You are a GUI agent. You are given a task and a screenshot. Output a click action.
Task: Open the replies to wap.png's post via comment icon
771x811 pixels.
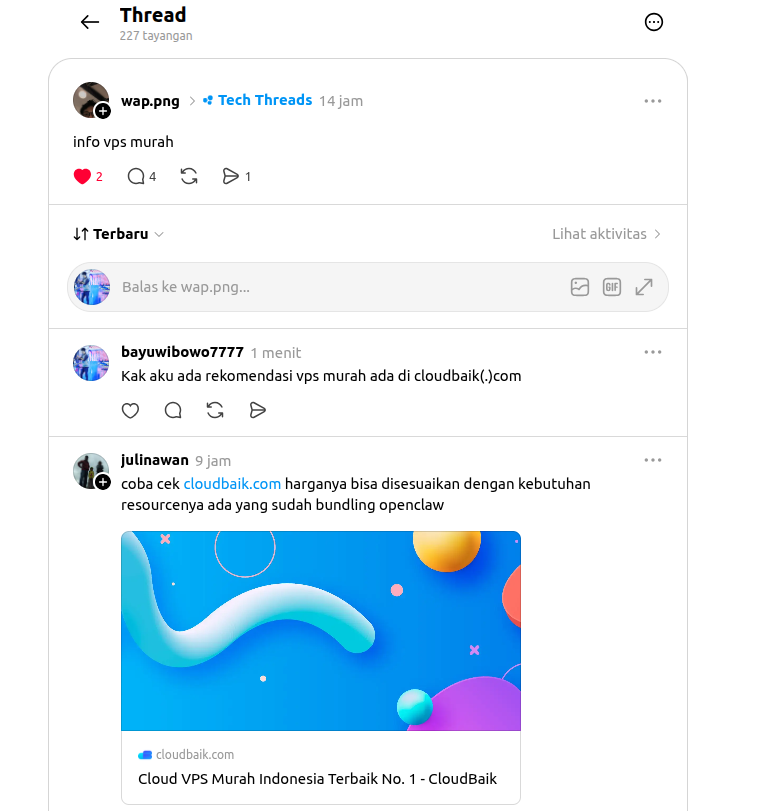pos(136,176)
